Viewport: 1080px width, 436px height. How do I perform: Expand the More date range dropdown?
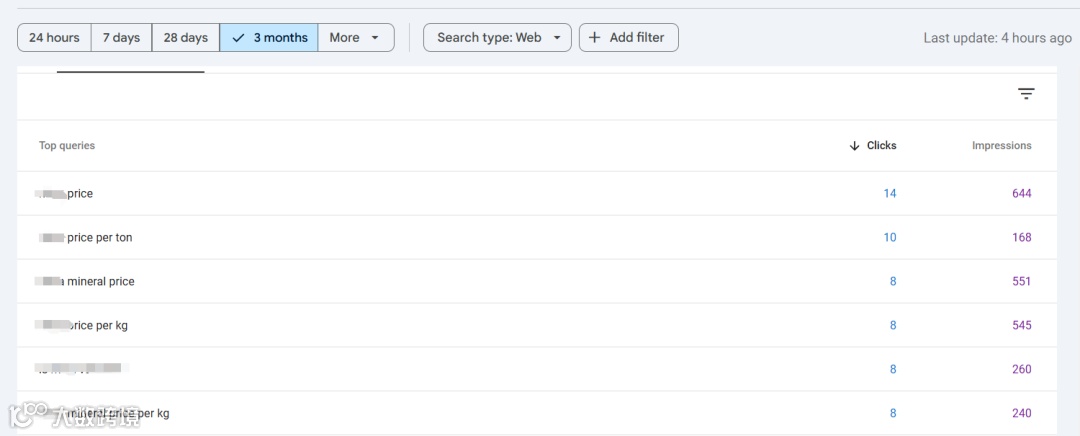pyautogui.click(x=355, y=38)
